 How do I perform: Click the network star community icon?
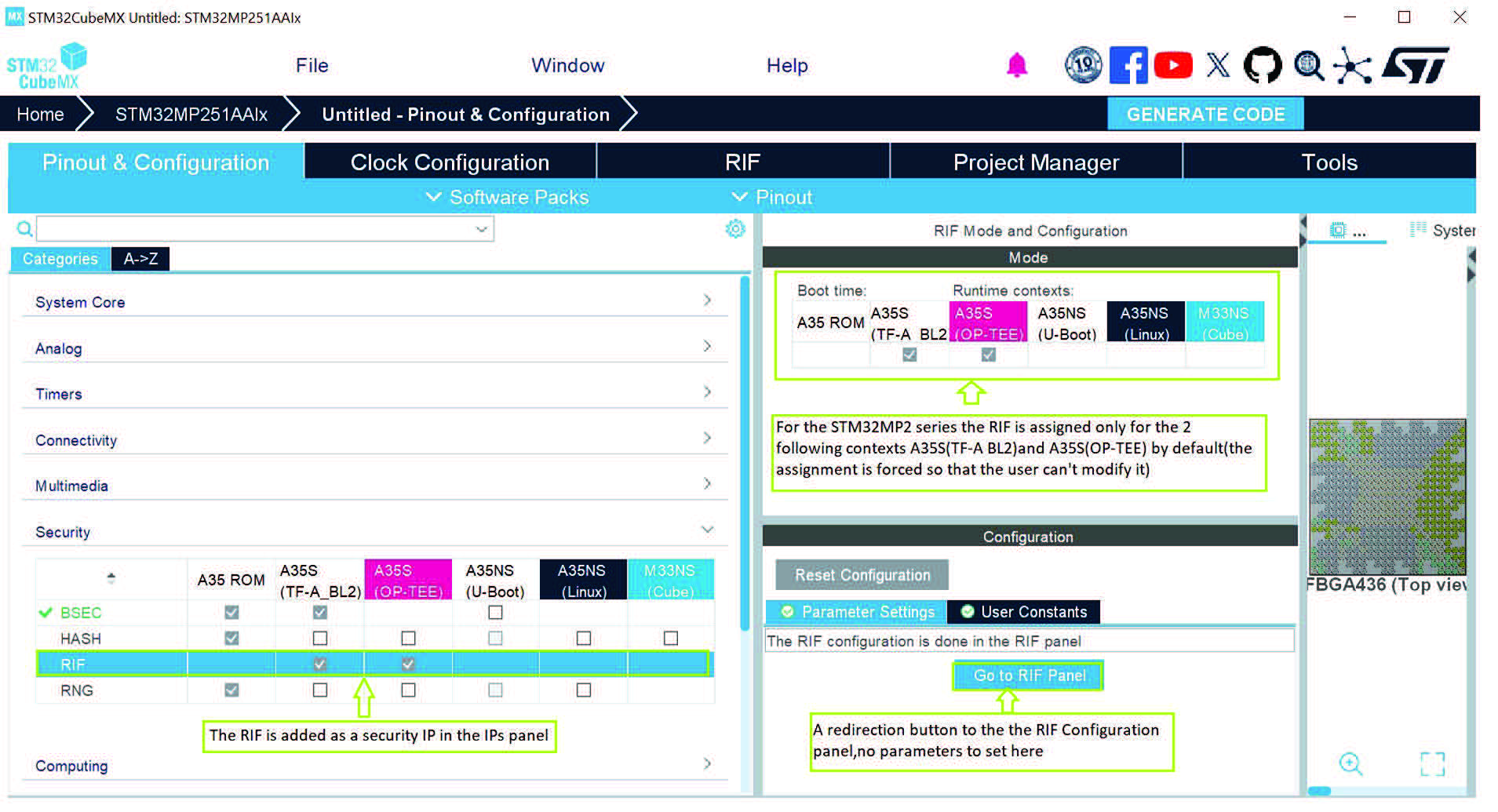pyautogui.click(x=1353, y=65)
